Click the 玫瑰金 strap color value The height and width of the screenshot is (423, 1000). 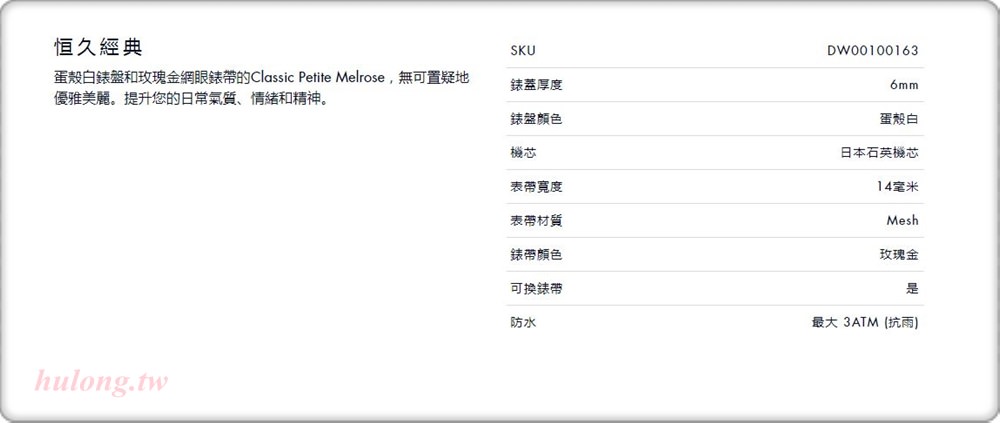pos(899,255)
